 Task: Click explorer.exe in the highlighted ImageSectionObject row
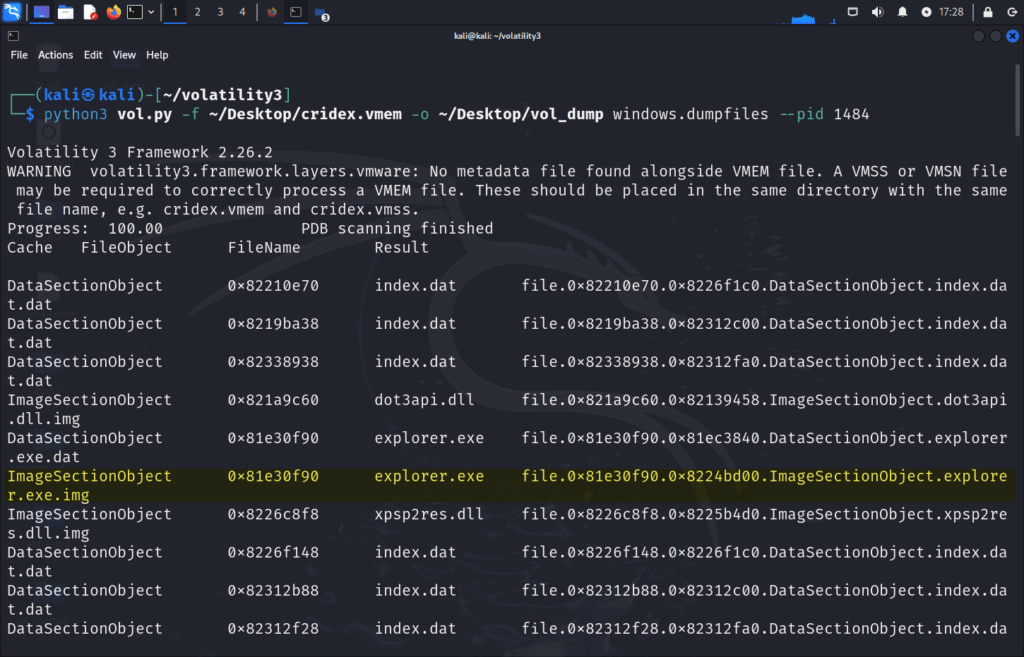429,476
